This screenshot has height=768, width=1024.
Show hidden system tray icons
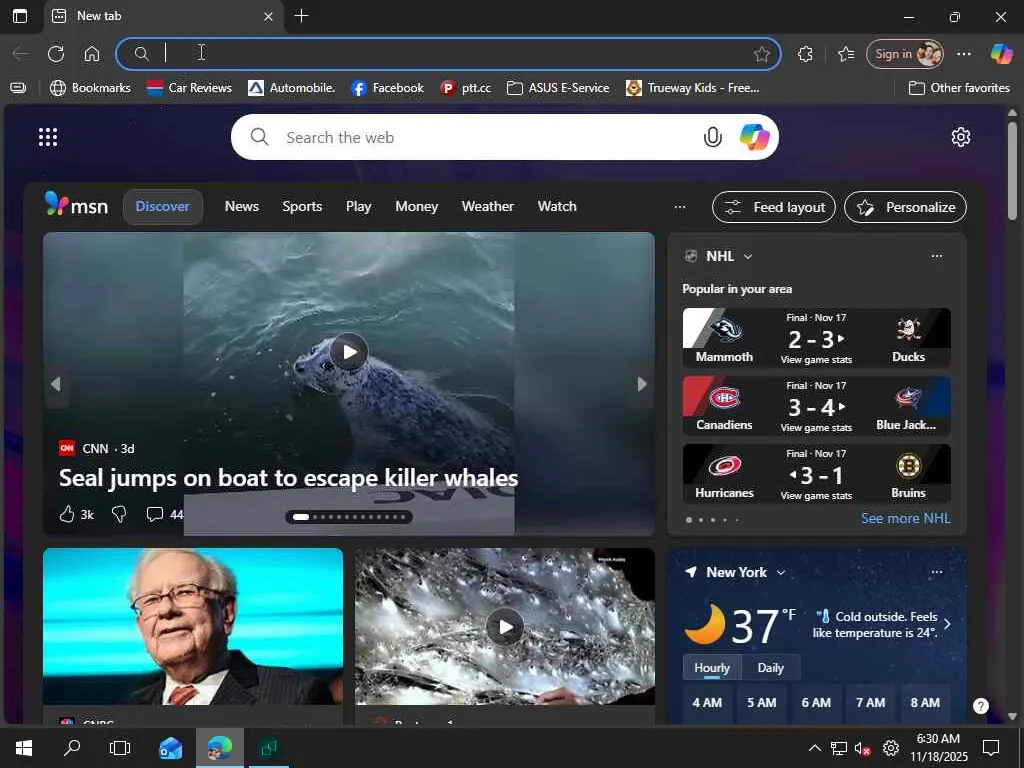815,748
